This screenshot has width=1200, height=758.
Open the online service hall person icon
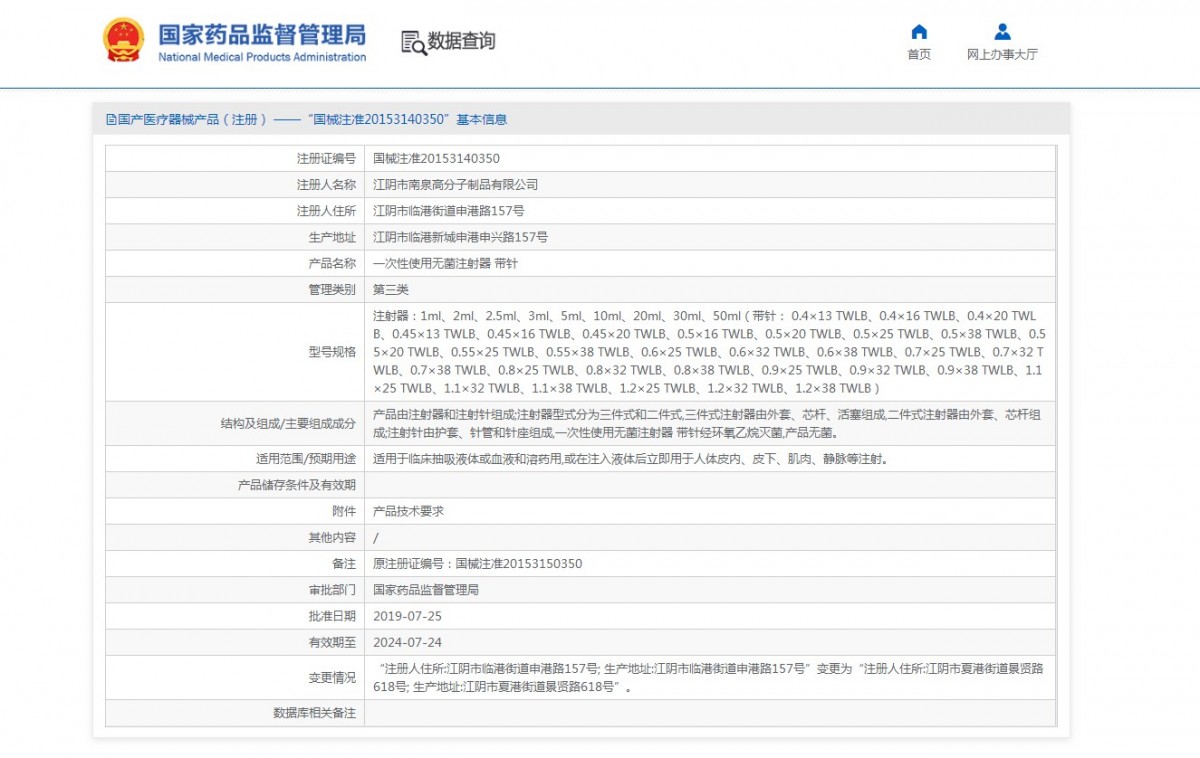click(x=1002, y=31)
